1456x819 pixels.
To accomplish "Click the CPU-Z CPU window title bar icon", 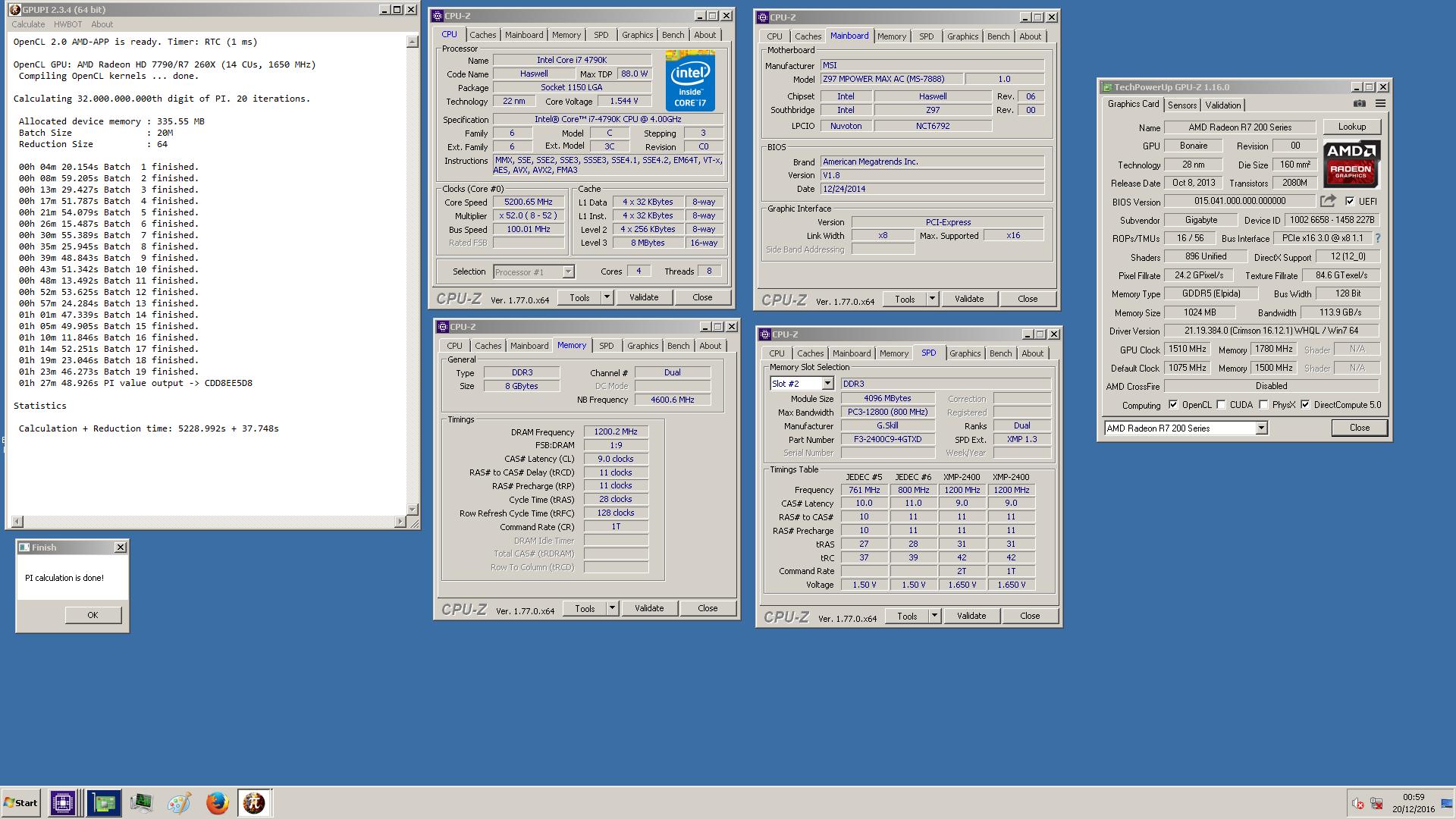I will (438, 16).
